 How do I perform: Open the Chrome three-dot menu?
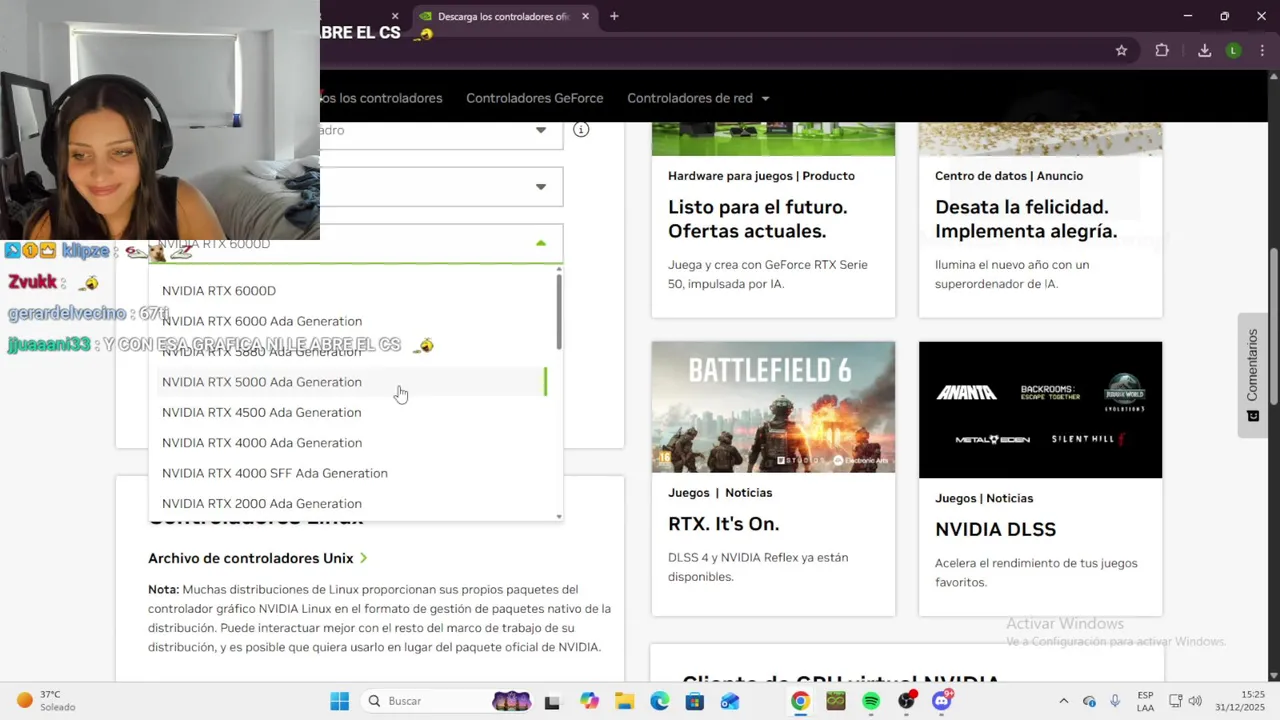[1261, 51]
